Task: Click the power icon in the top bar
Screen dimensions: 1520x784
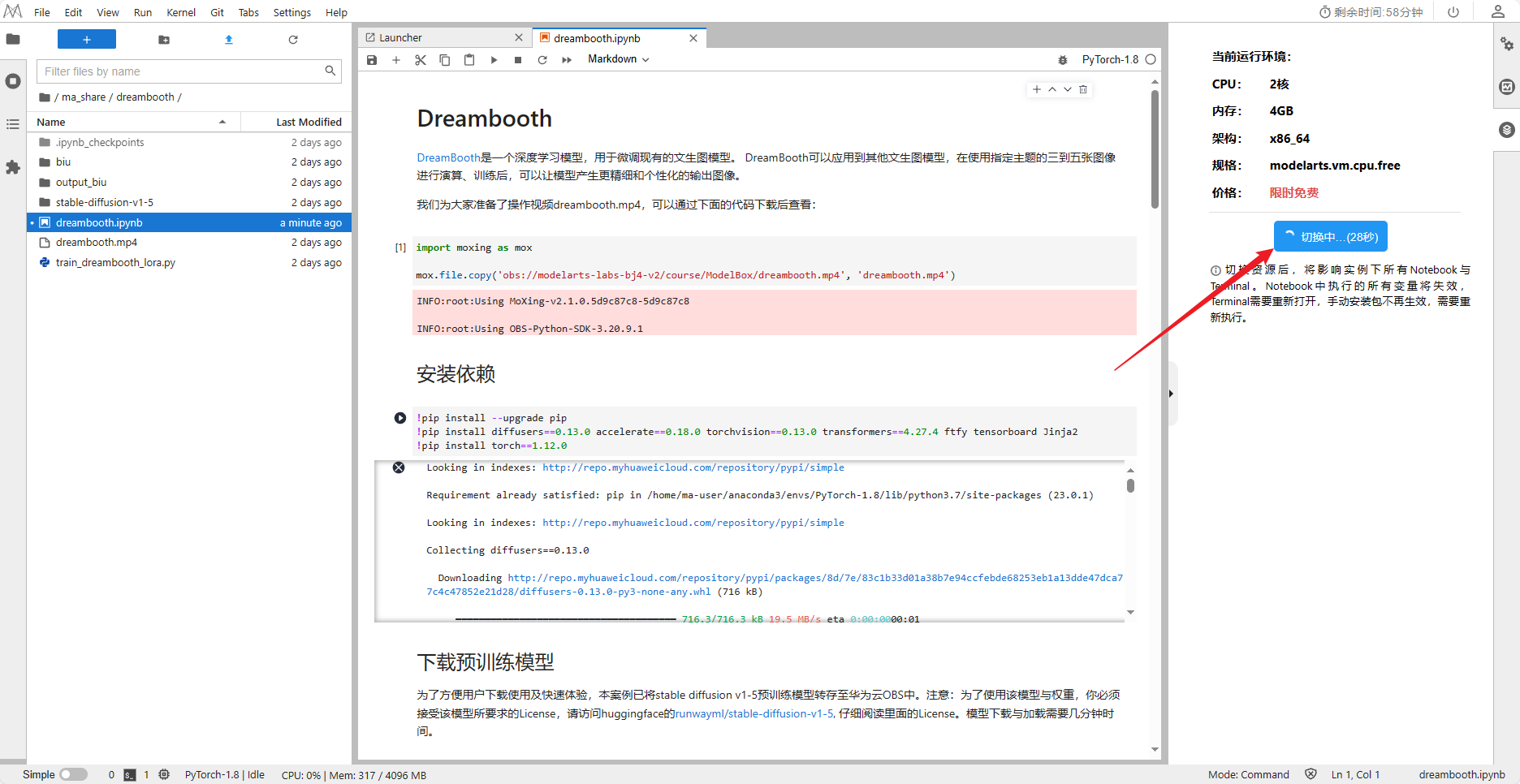Action: (x=1453, y=12)
